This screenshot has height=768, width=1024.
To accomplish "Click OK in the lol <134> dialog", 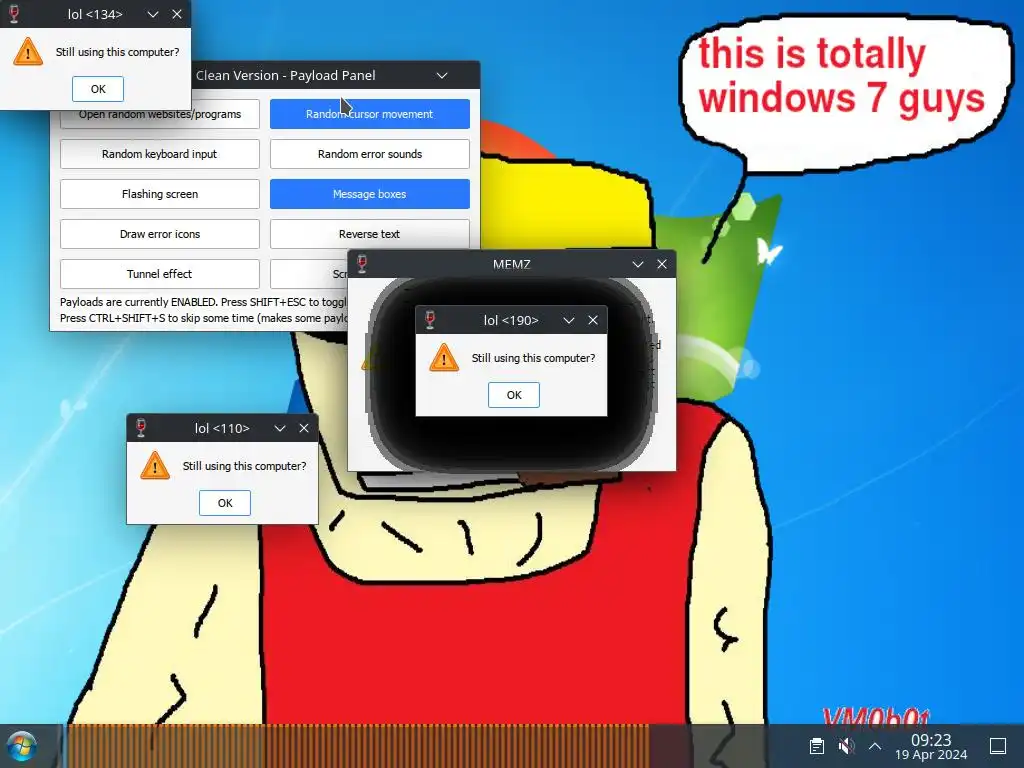I will point(98,89).
